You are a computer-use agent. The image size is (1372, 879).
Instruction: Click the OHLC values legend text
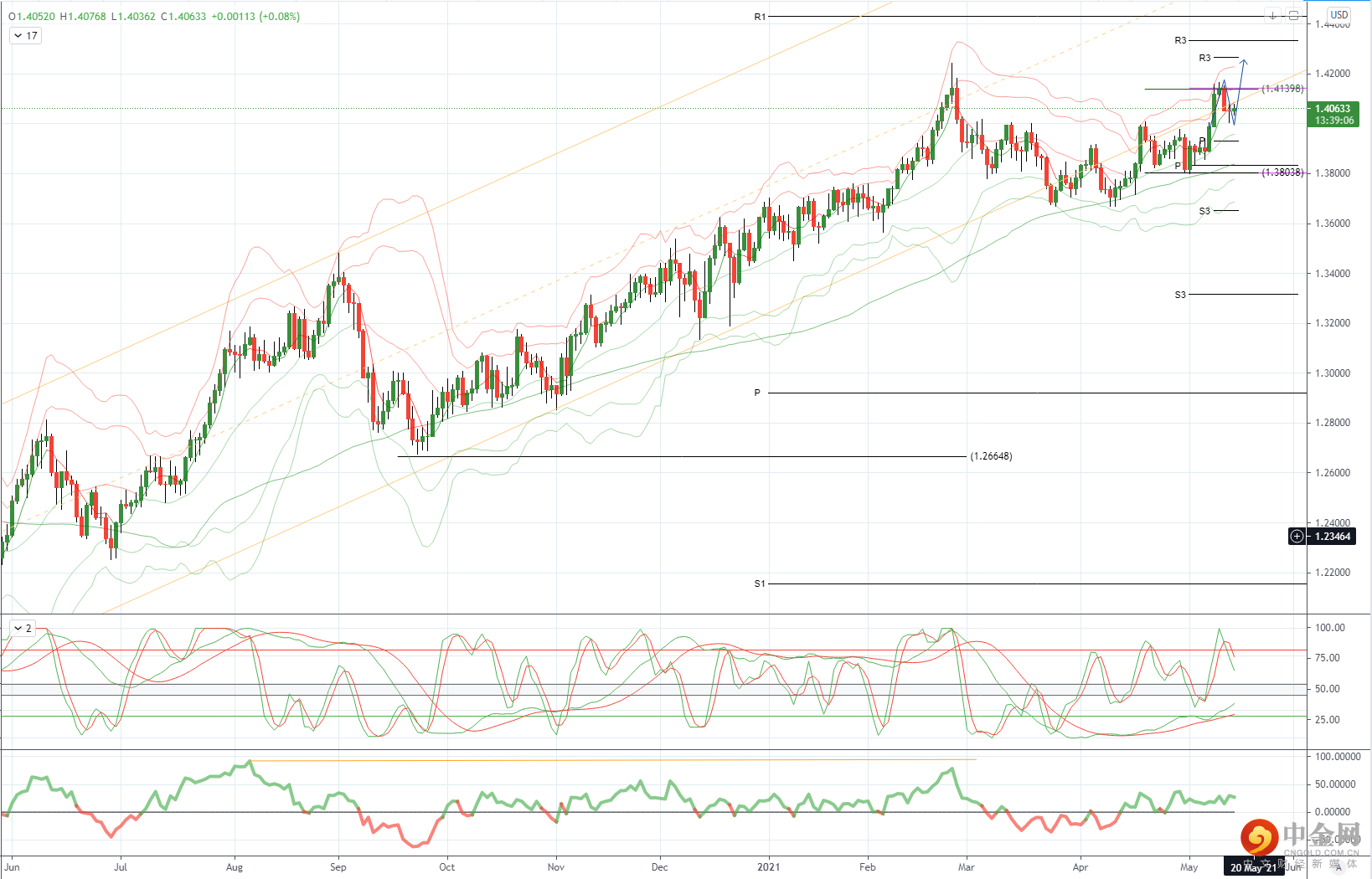(x=153, y=16)
